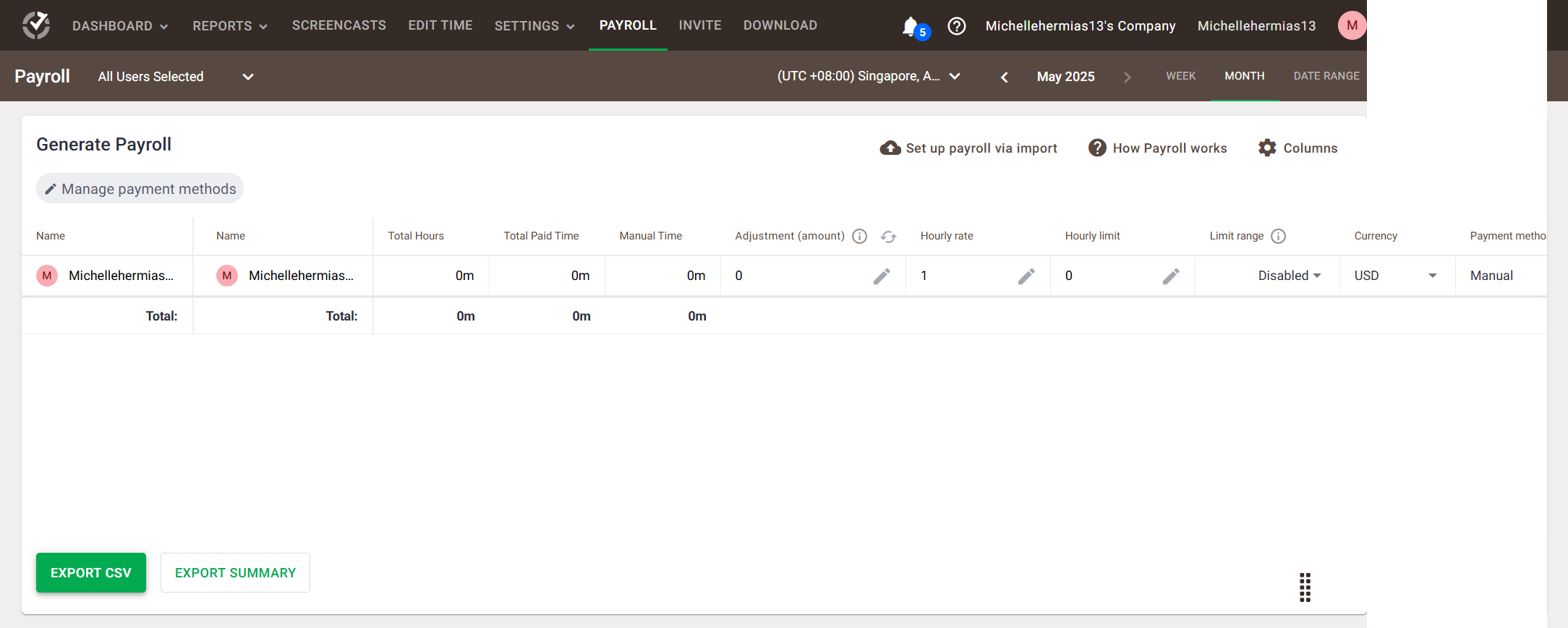The height and width of the screenshot is (628, 1568).
Task: Click the Currency column header
Action: [1376, 236]
